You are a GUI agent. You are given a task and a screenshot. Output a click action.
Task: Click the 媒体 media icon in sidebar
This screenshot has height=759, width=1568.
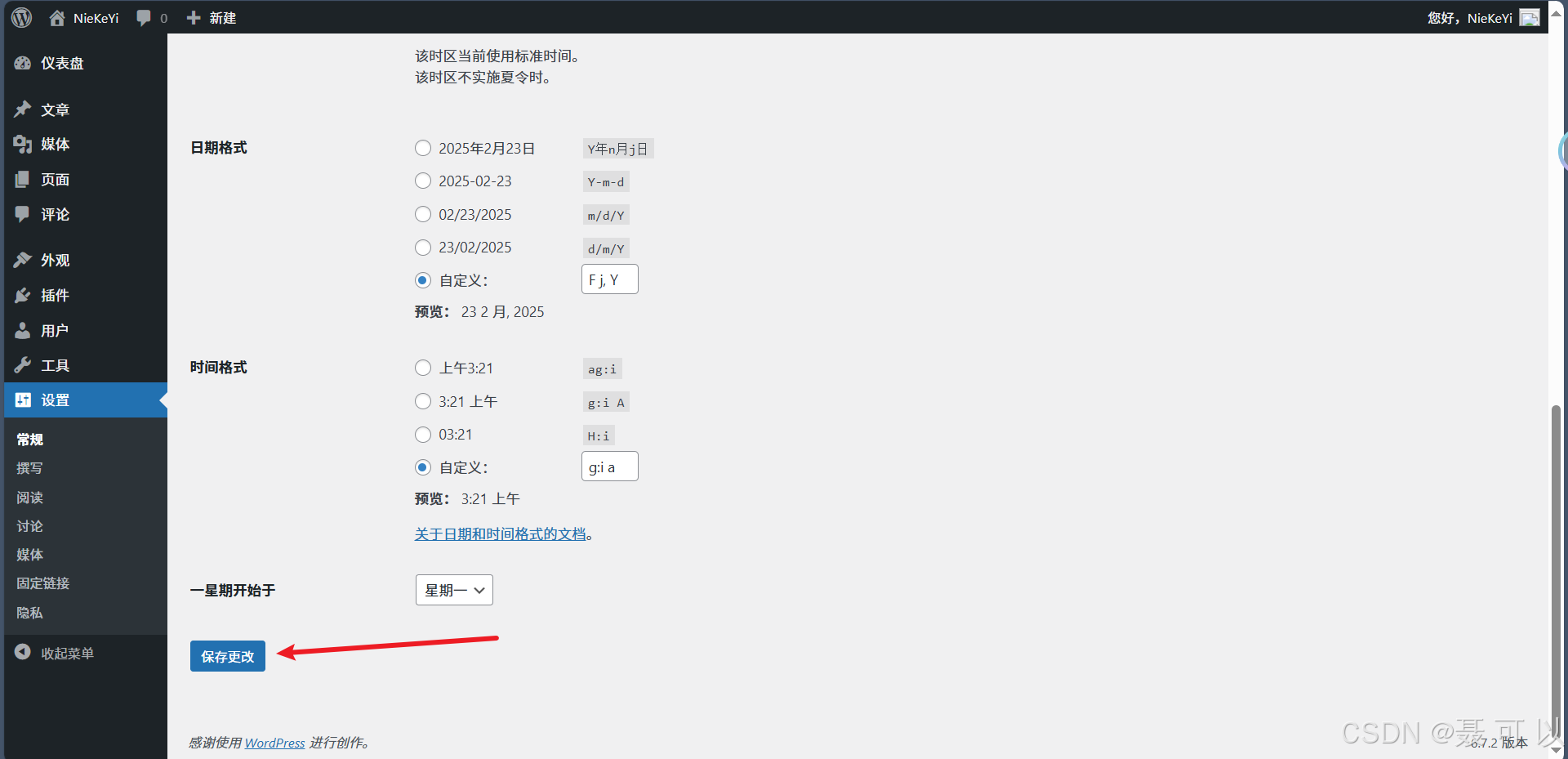(23, 145)
